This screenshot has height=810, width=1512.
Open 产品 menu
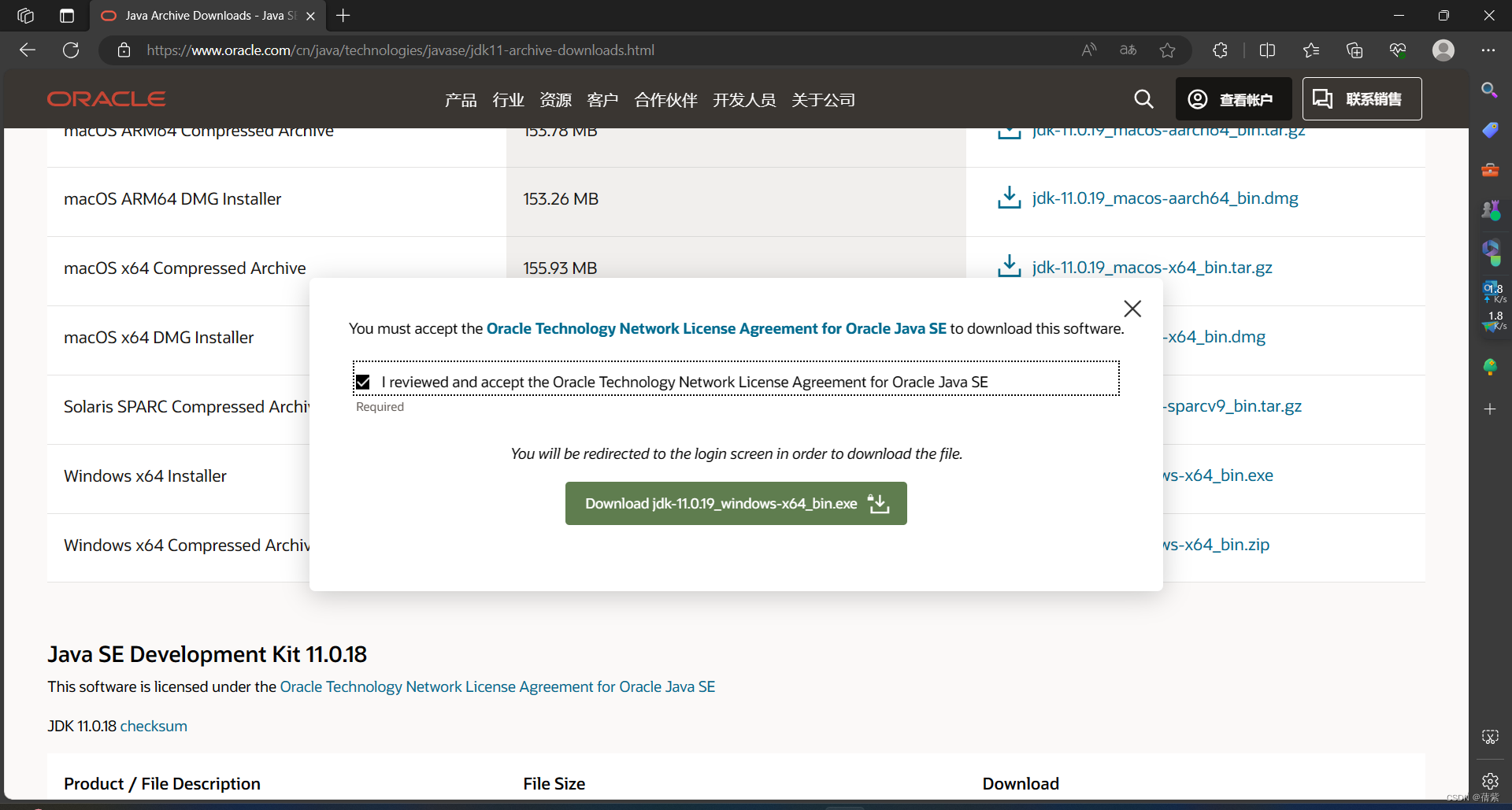pos(460,100)
